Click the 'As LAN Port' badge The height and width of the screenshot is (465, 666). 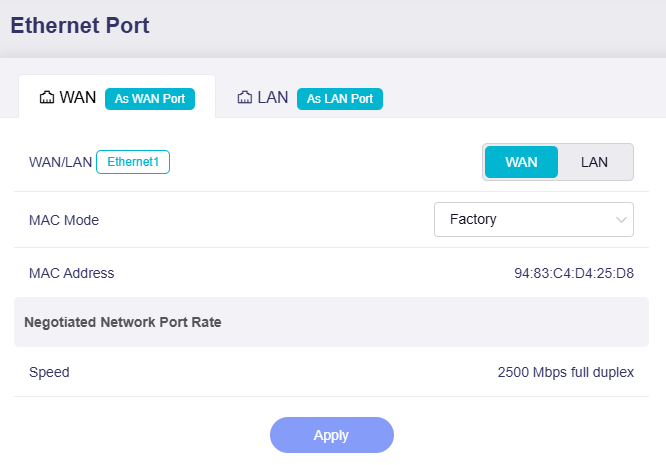pyautogui.click(x=340, y=99)
